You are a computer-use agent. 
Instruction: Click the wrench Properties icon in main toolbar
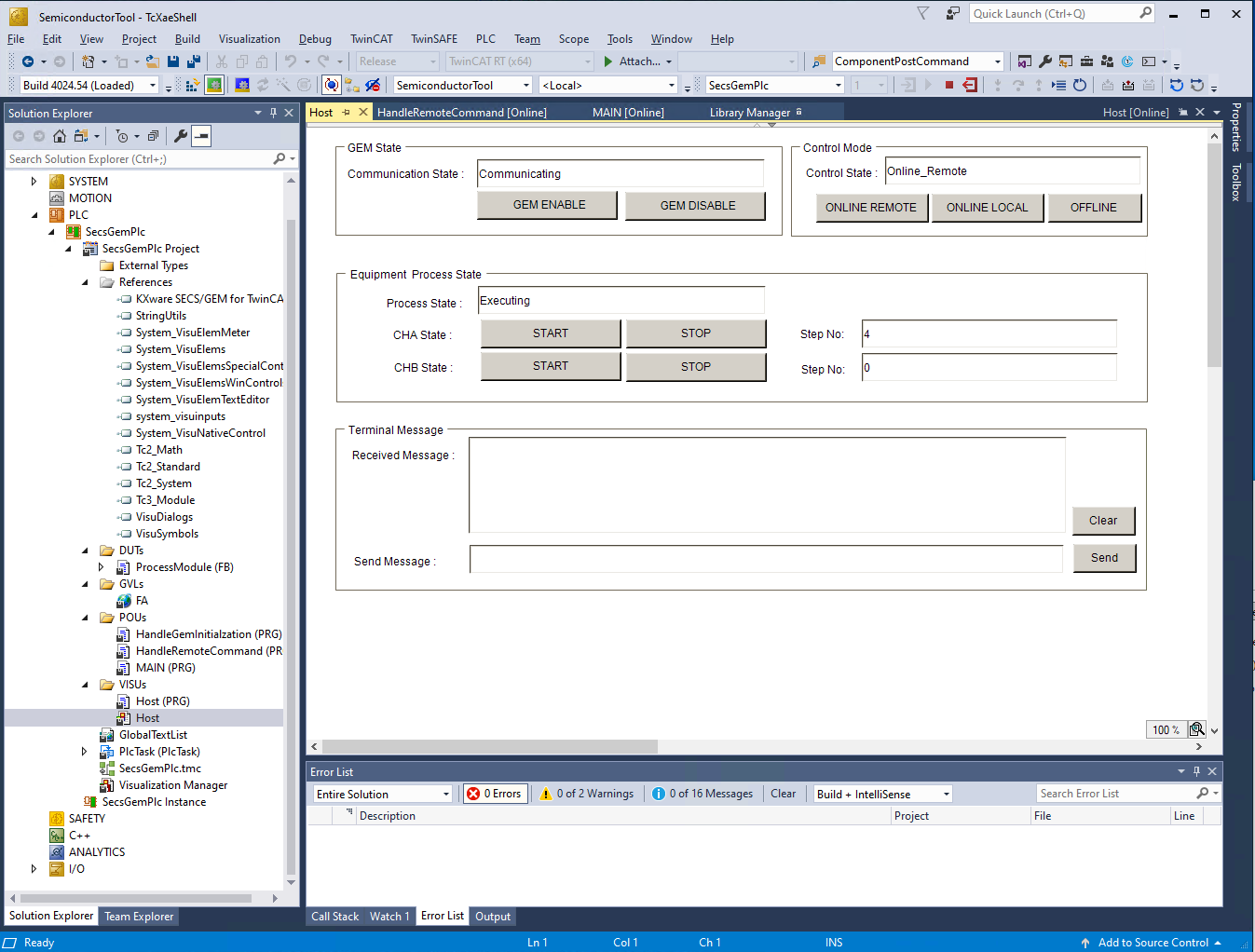1045,61
